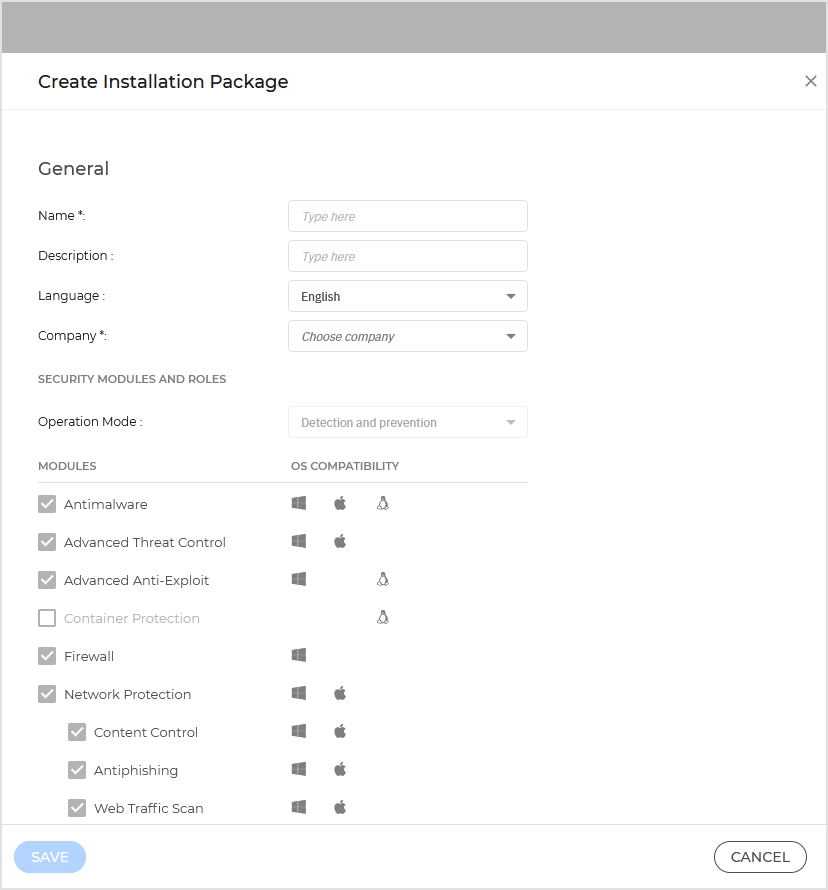Click the Linux icon for Advanced Anti-Exploit
Viewport: 828px width, 890px height.
[382, 579]
